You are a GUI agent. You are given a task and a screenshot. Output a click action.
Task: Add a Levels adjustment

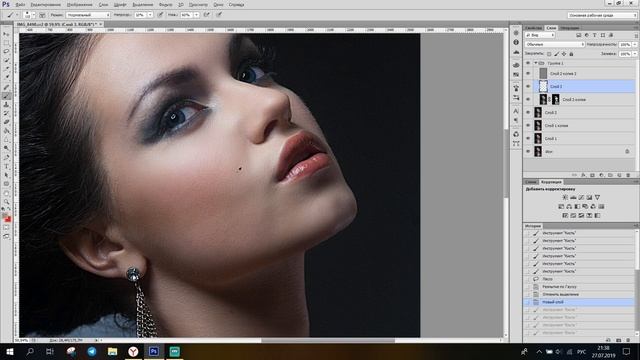(573, 198)
